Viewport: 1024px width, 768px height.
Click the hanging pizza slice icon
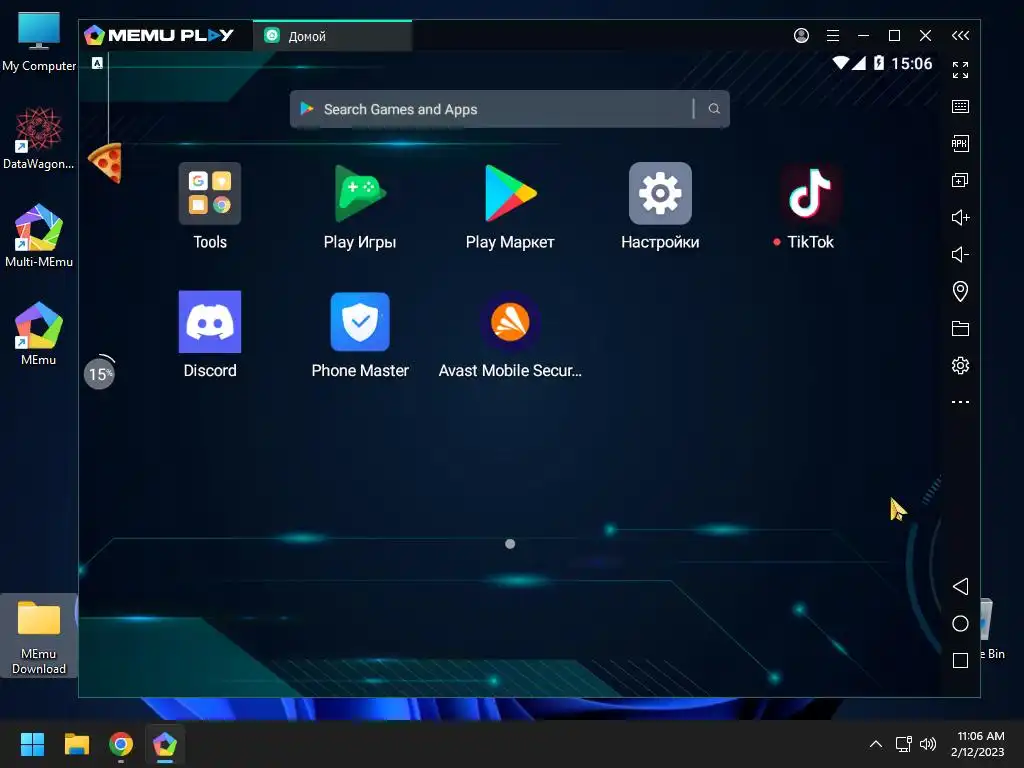tap(106, 163)
